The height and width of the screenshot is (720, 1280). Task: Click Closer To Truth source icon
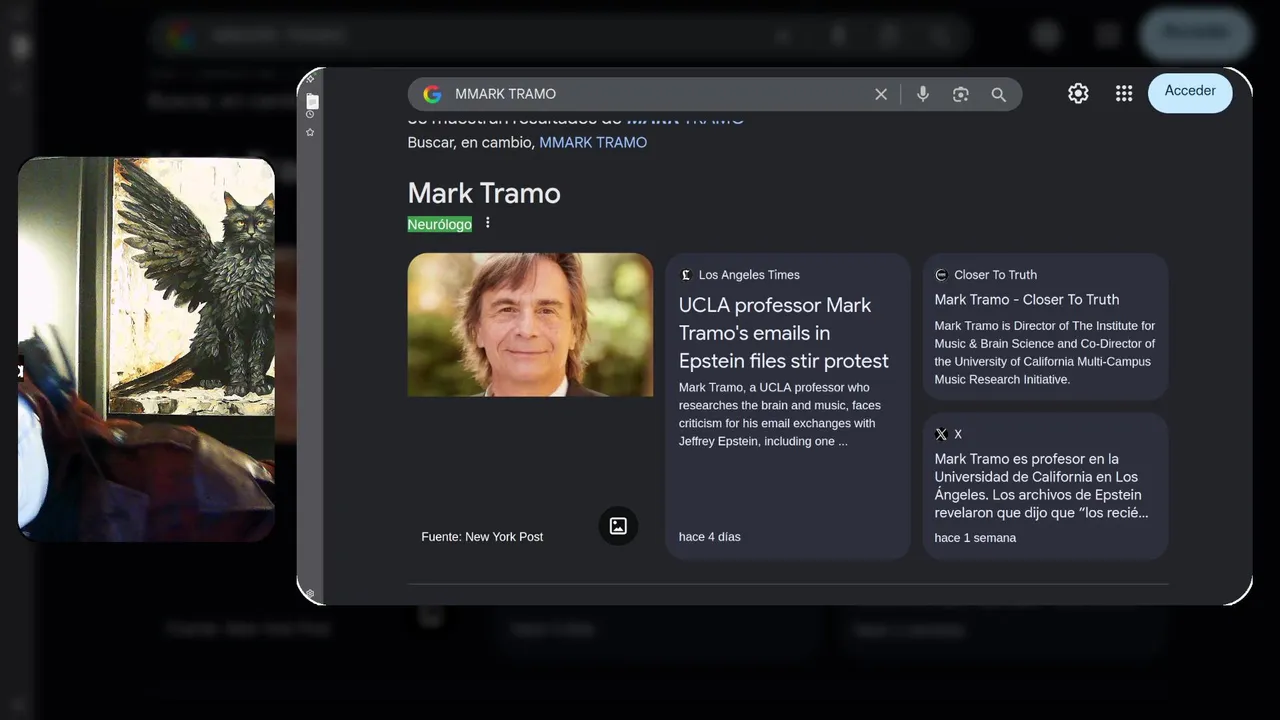pos(941,275)
